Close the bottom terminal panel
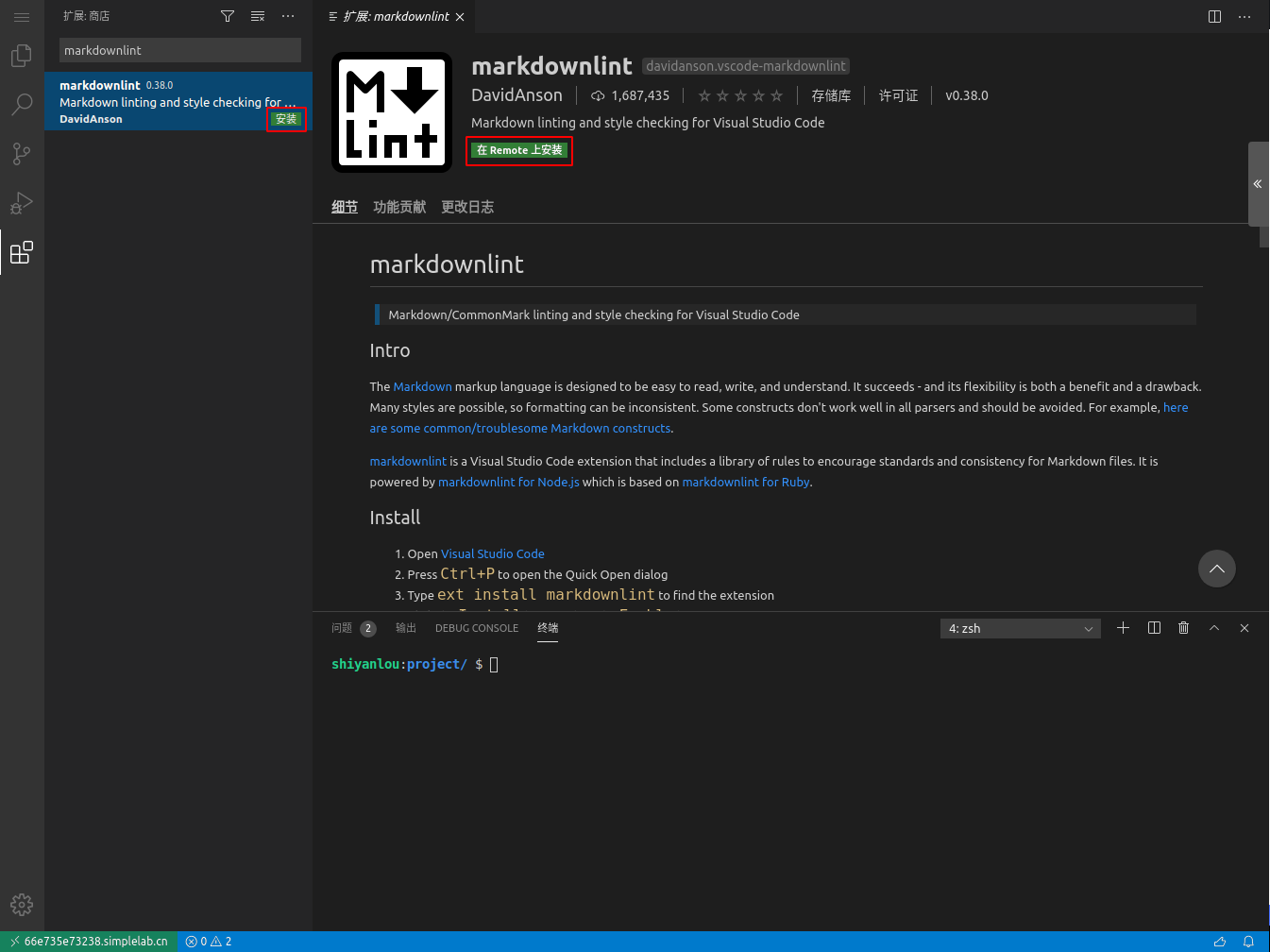The image size is (1270, 952). click(1245, 628)
